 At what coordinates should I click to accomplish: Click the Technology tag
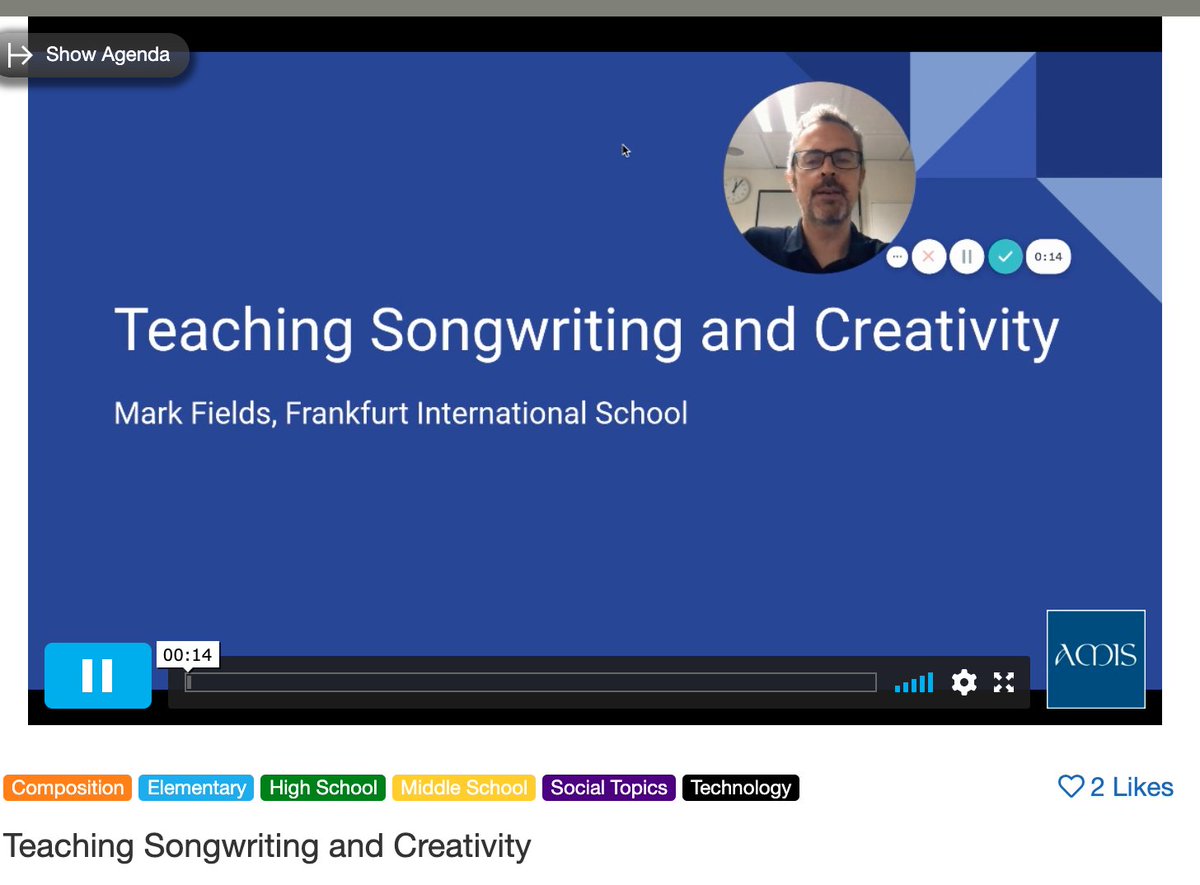[x=741, y=788]
